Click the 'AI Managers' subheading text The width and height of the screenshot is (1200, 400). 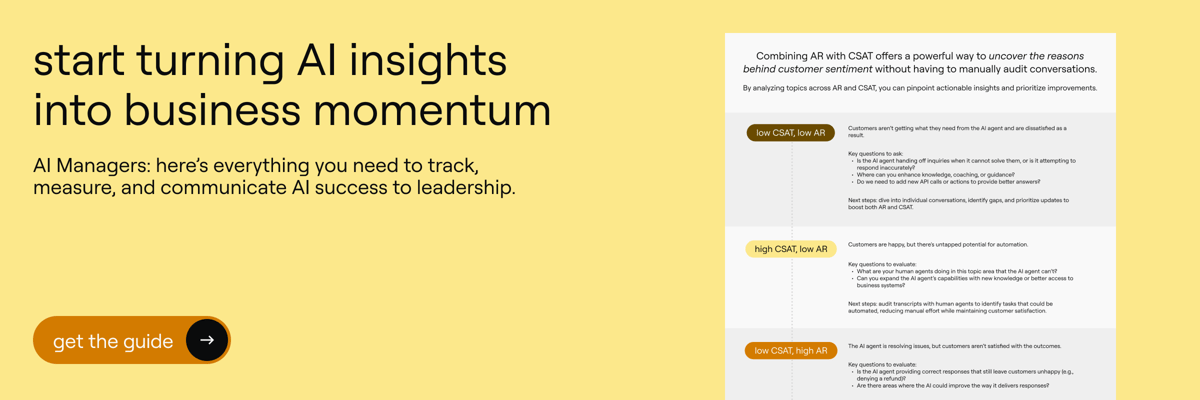click(274, 174)
